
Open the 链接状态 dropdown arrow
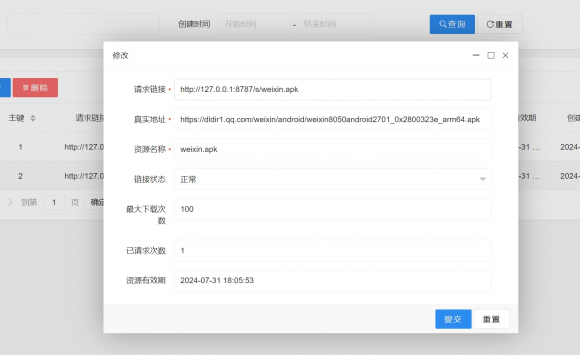click(x=483, y=179)
